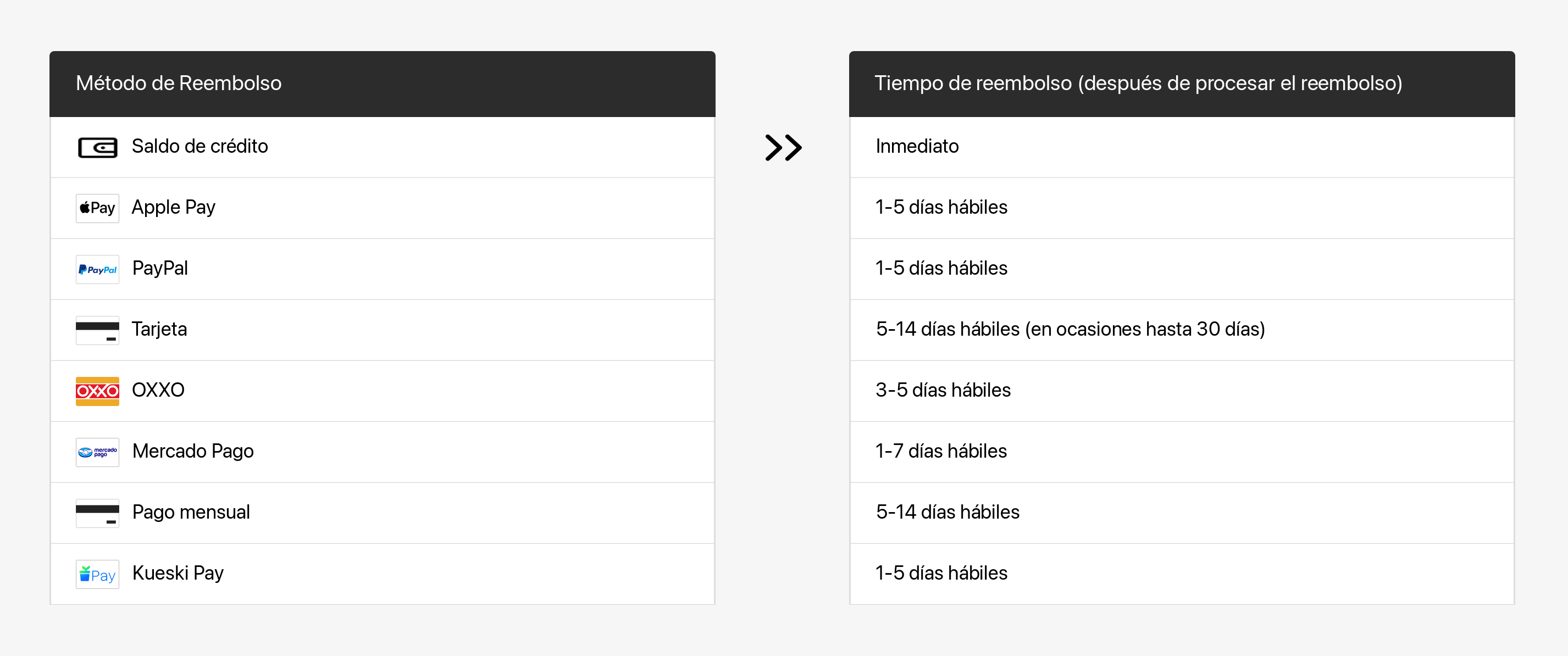The width and height of the screenshot is (1568, 656).
Task: Click the 3-5 días hábiles cell
Action: pos(942,390)
